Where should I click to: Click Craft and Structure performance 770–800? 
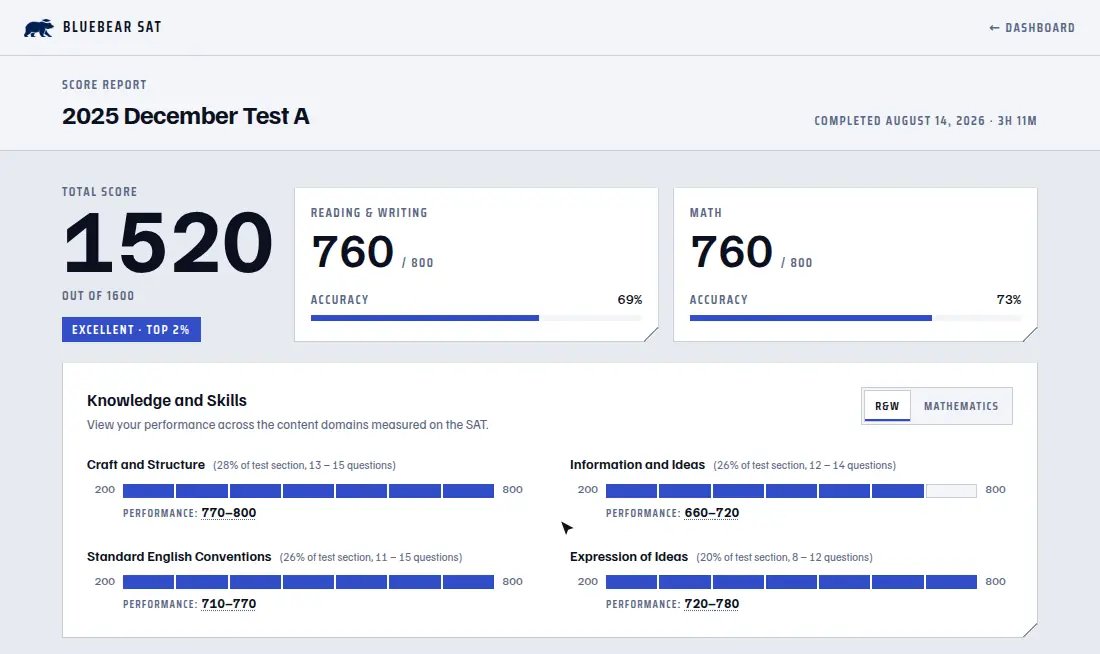(229, 513)
